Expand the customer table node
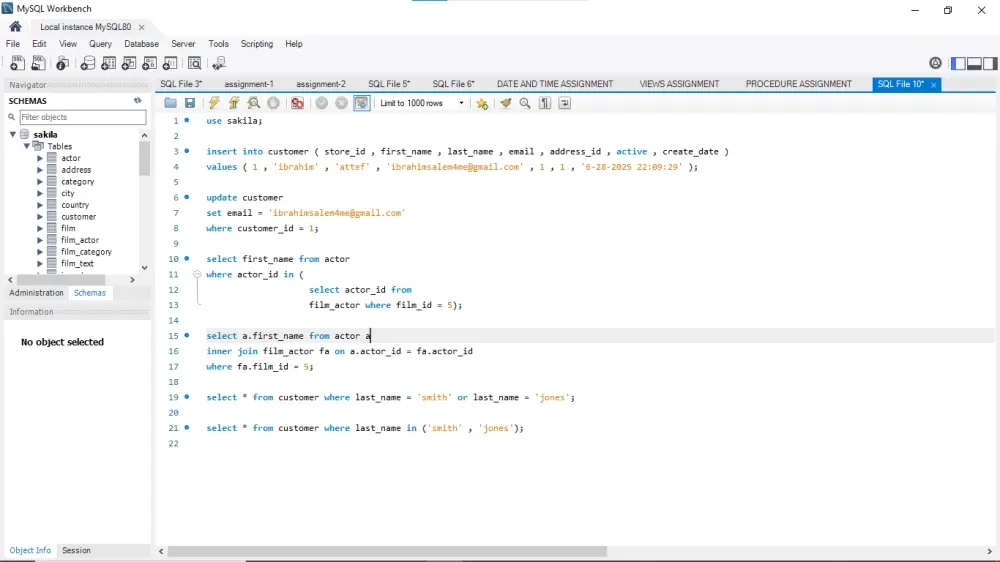Screen dimensions: 1000x562 coord(40,217)
